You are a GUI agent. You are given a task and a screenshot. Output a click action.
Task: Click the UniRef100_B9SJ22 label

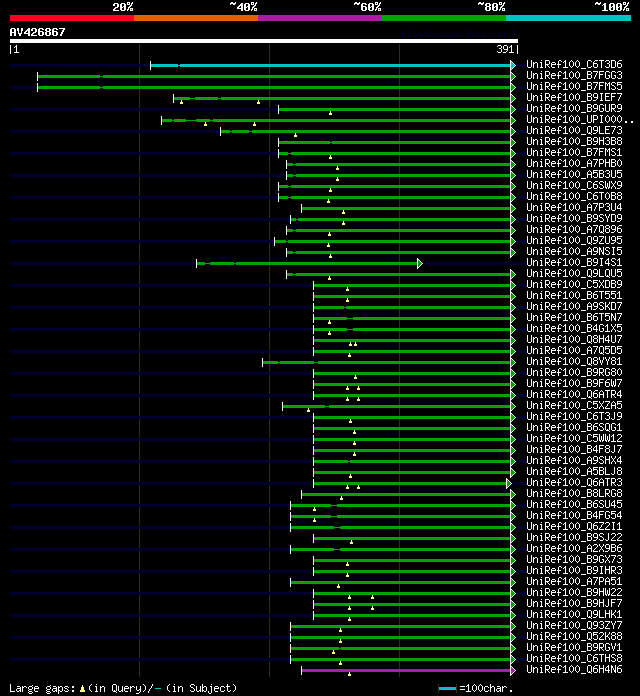(574, 537)
